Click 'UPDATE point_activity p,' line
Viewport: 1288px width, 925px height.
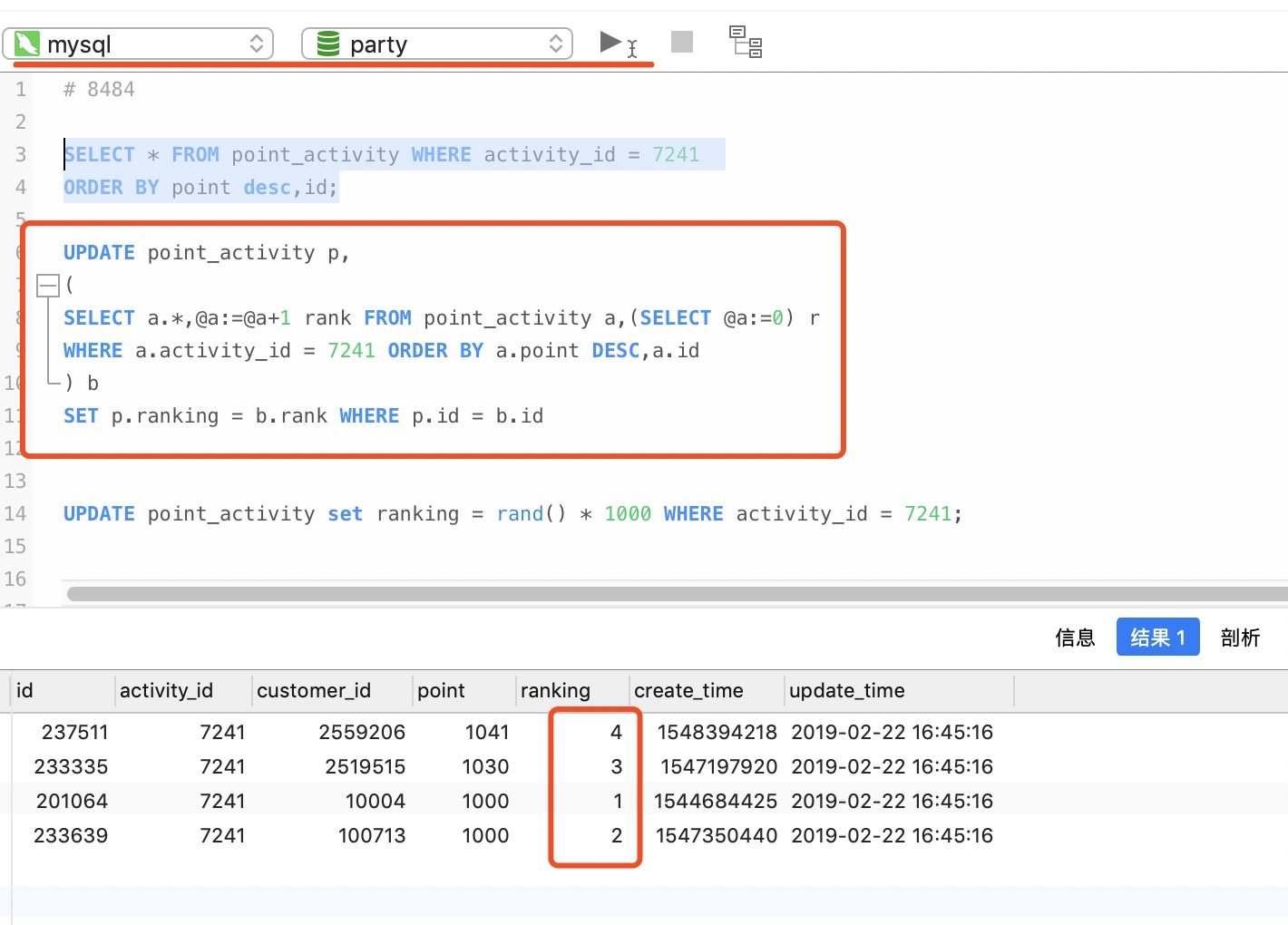coord(207,252)
